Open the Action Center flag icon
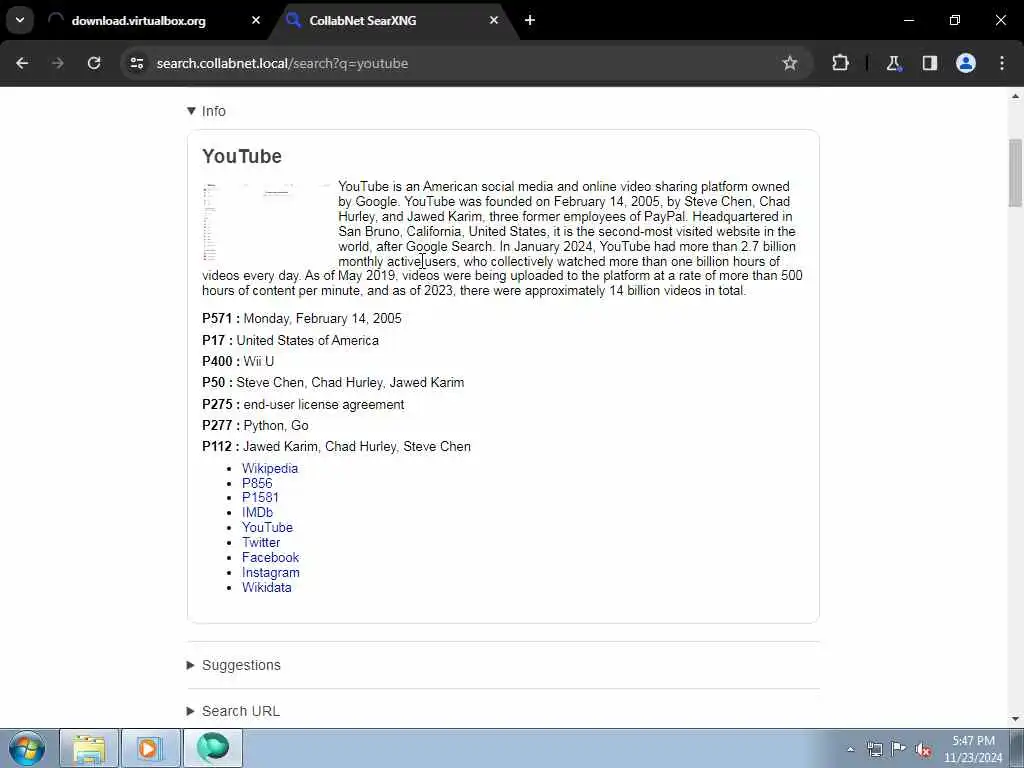This screenshot has width=1024, height=768. point(899,749)
